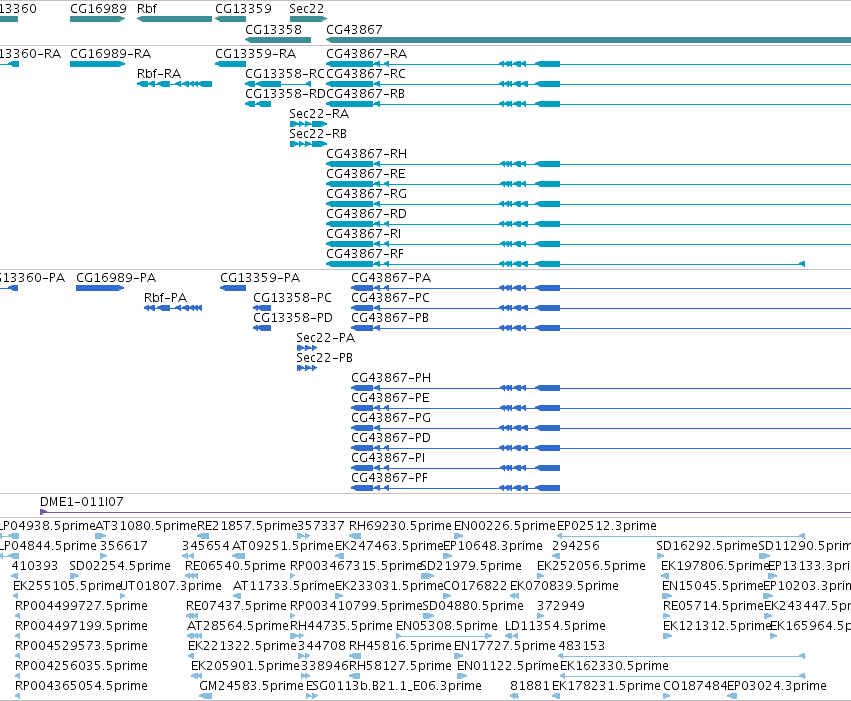Viewport: 851px width, 701px height.
Task: Click EST RE07437.5prime
Action: (x=236, y=606)
